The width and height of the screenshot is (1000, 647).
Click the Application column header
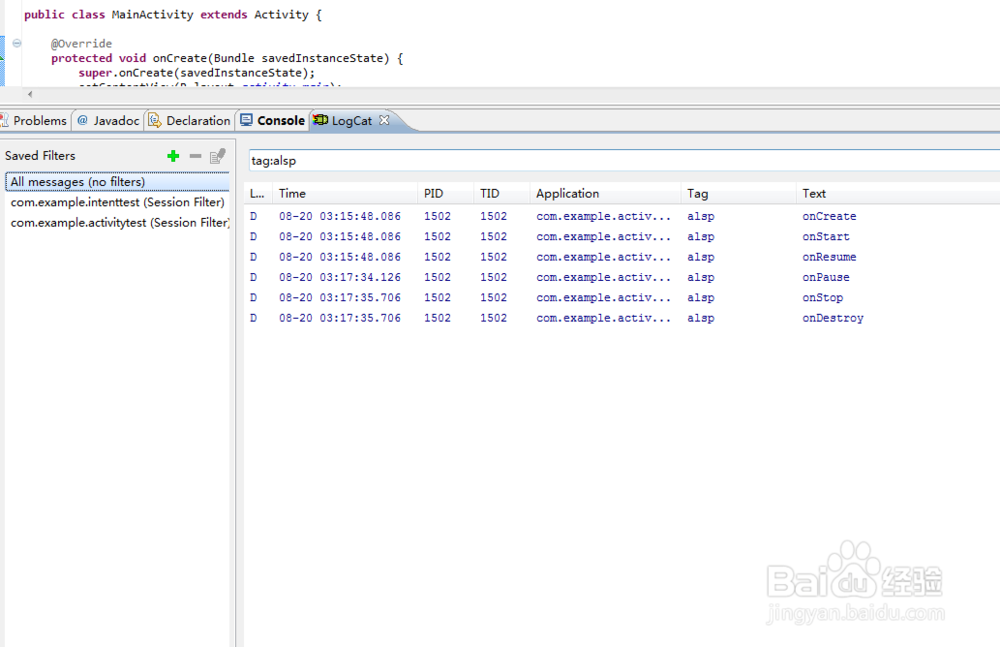[606, 193]
